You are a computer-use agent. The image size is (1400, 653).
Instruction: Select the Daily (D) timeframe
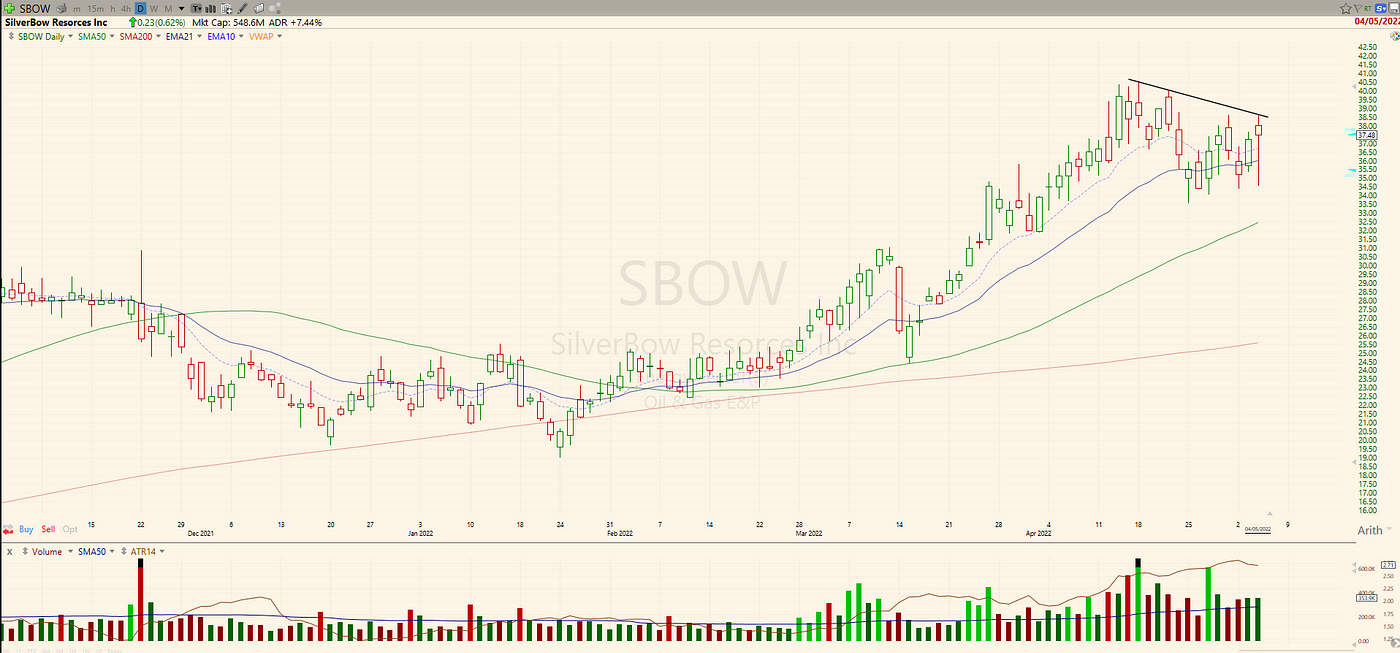tap(140, 9)
